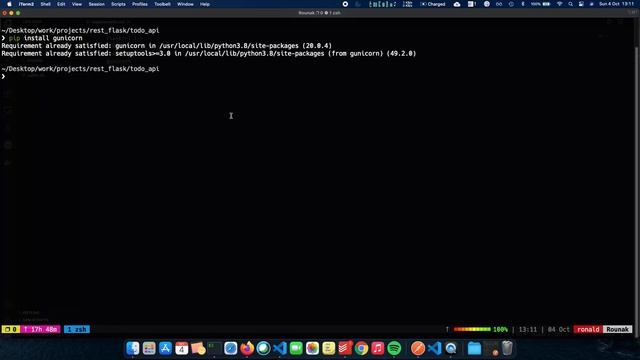Open Todoist with red badge
The width and height of the screenshot is (640, 360).
(x=345, y=348)
